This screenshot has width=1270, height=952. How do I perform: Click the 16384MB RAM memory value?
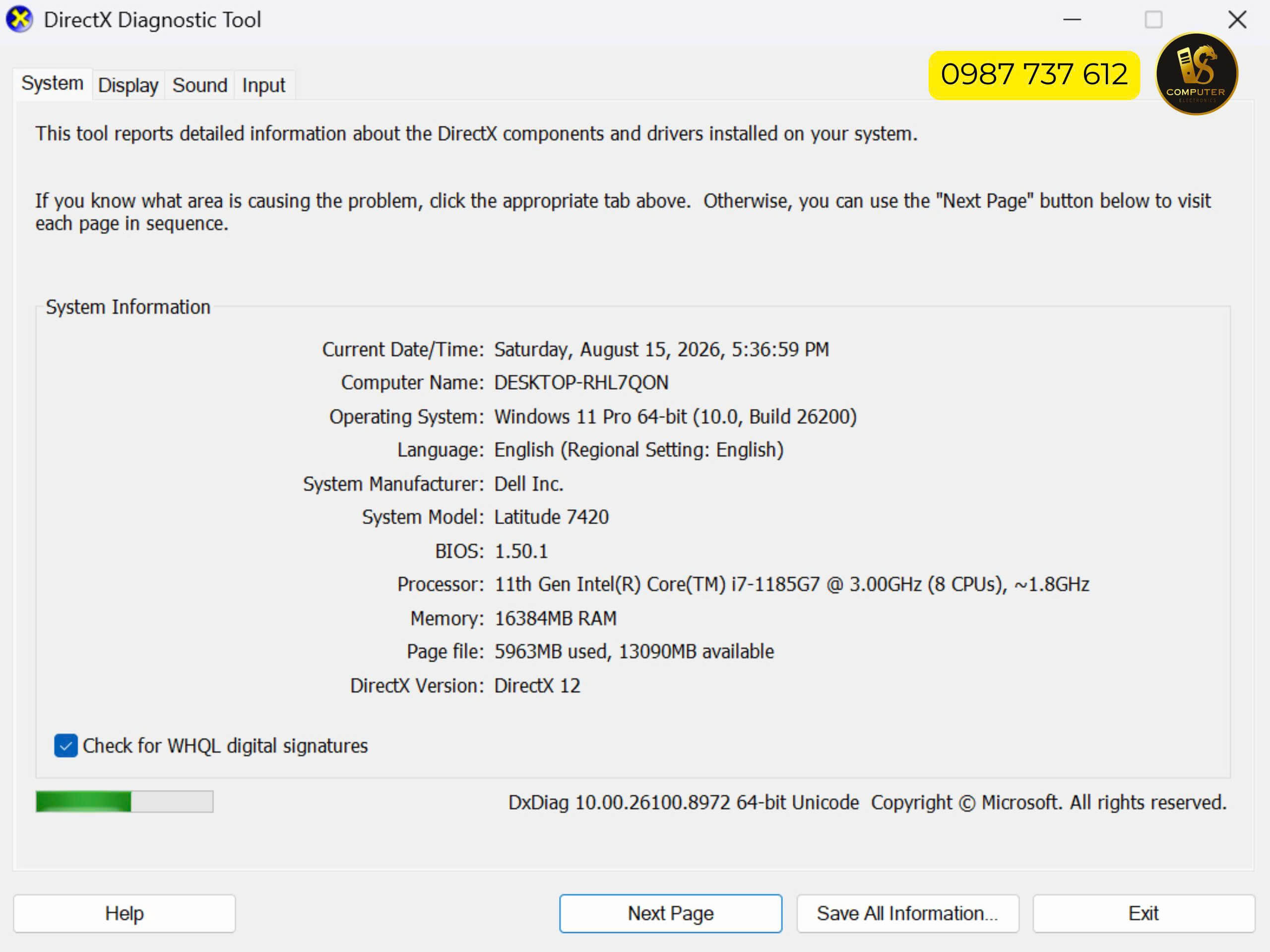[555, 618]
